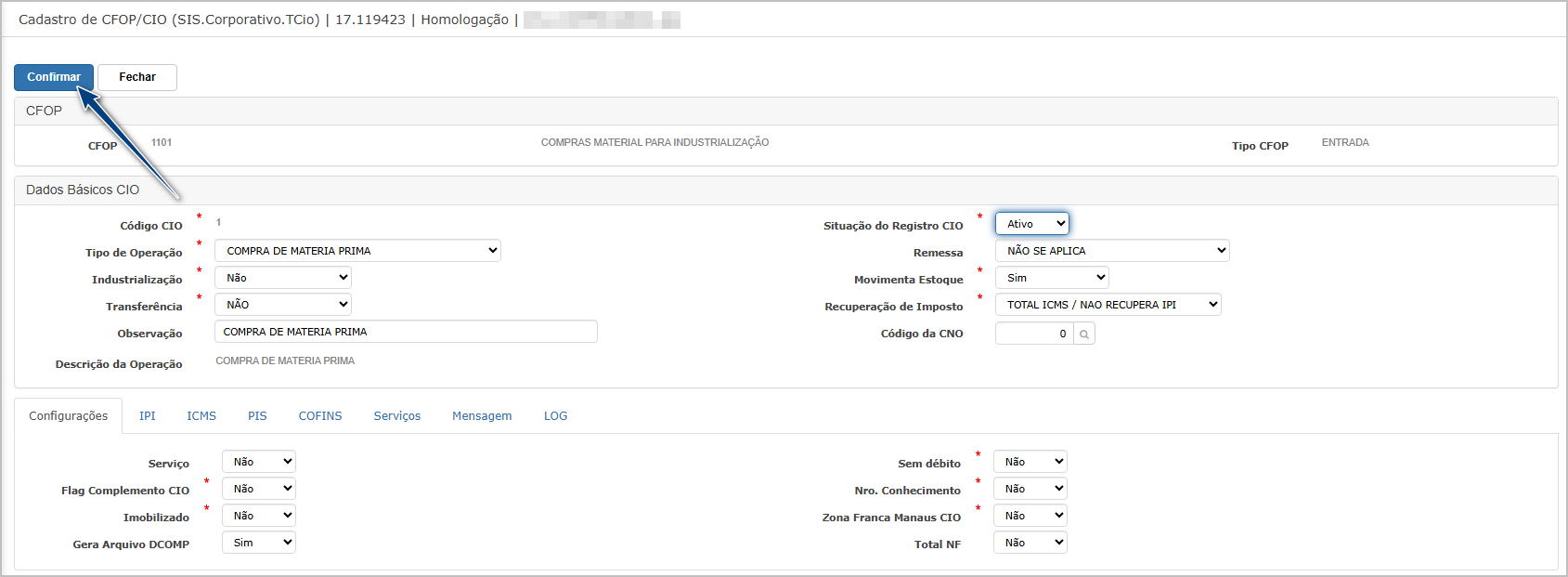The image size is (1568, 577).
Task: Open the COFINS tab
Action: tap(320, 416)
